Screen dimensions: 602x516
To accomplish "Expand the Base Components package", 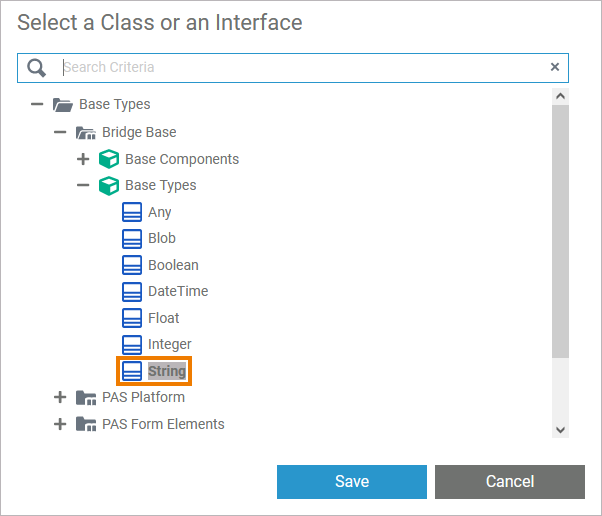I will coord(83,159).
